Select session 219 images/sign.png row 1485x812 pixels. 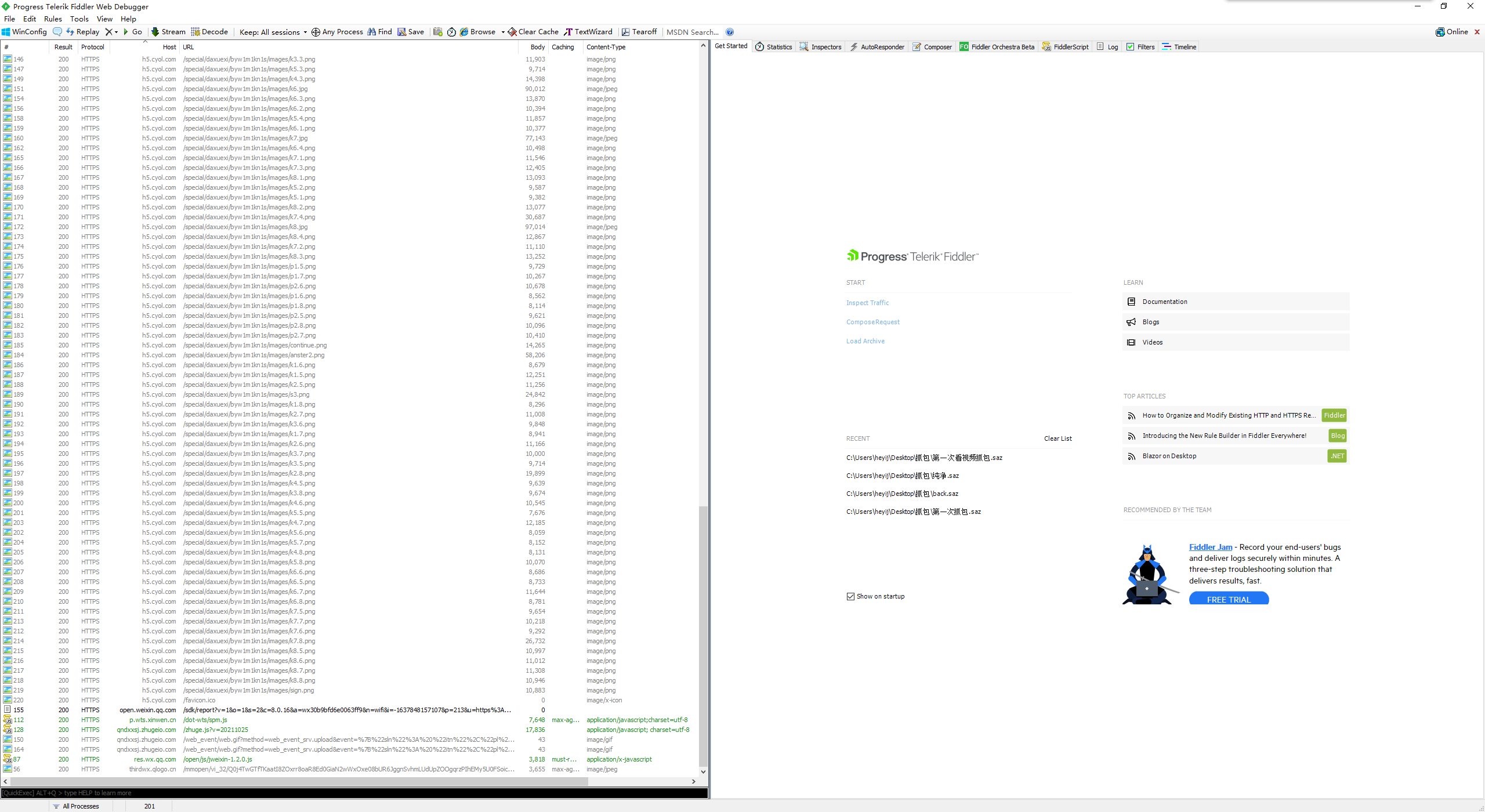coord(350,690)
